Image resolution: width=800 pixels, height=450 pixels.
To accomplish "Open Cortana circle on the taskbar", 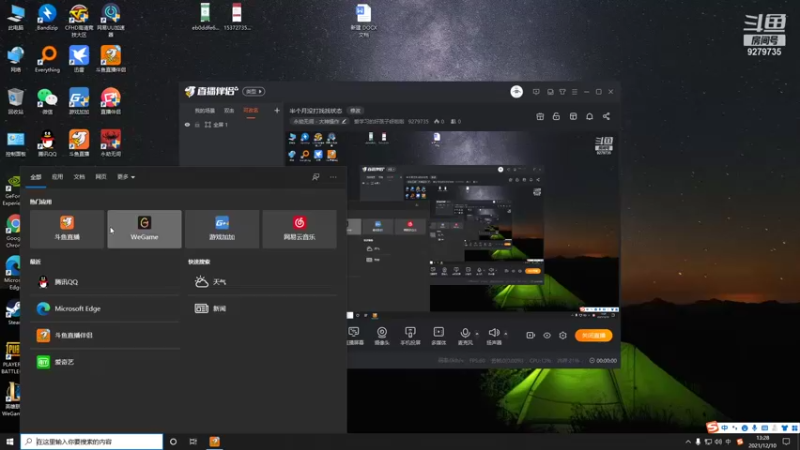I will [x=173, y=441].
